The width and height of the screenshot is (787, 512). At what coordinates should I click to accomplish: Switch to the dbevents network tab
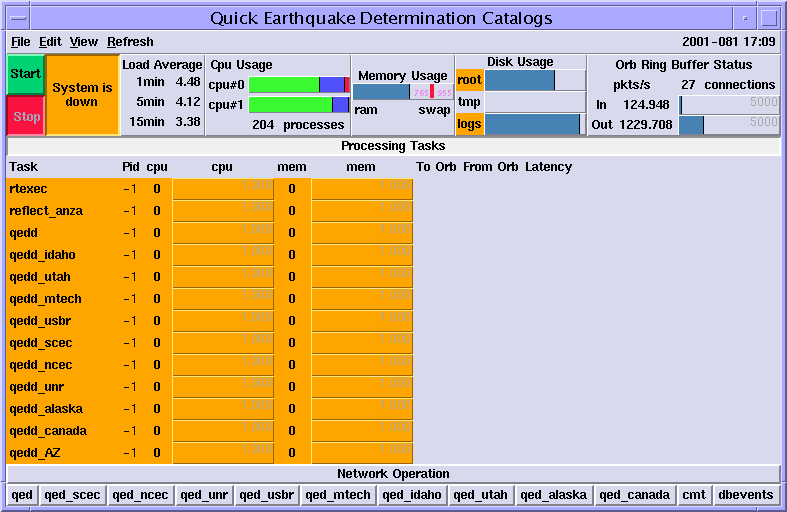[x=746, y=495]
